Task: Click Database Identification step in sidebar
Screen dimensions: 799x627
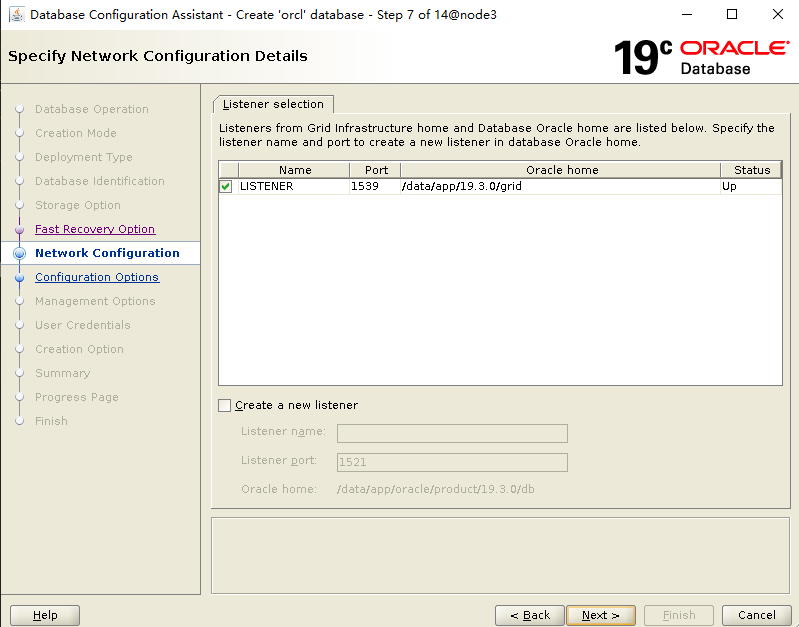Action: click(x=100, y=181)
